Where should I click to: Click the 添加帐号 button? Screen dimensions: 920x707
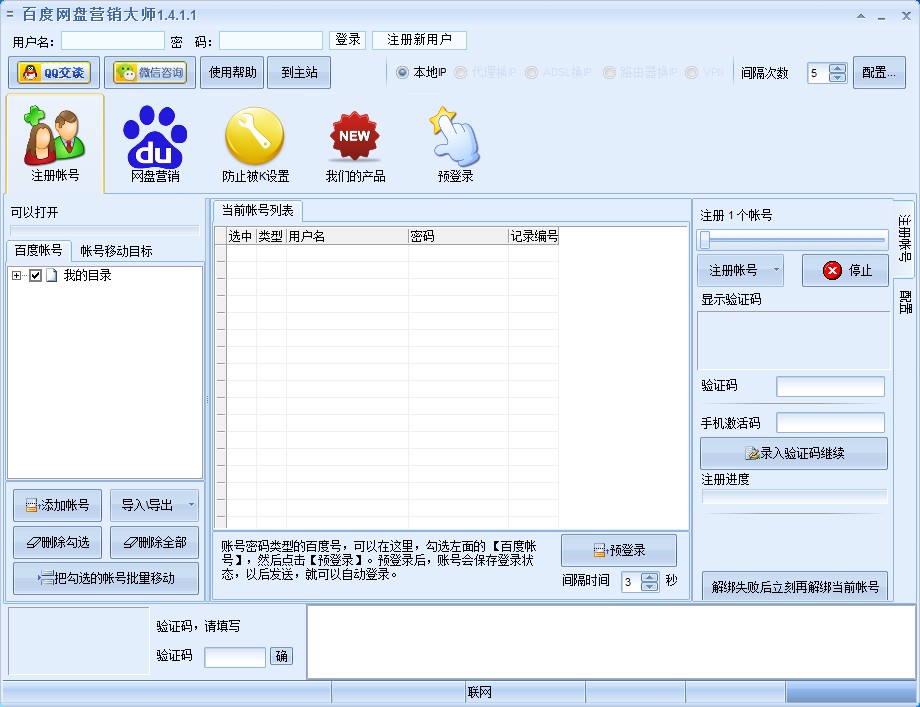point(56,505)
